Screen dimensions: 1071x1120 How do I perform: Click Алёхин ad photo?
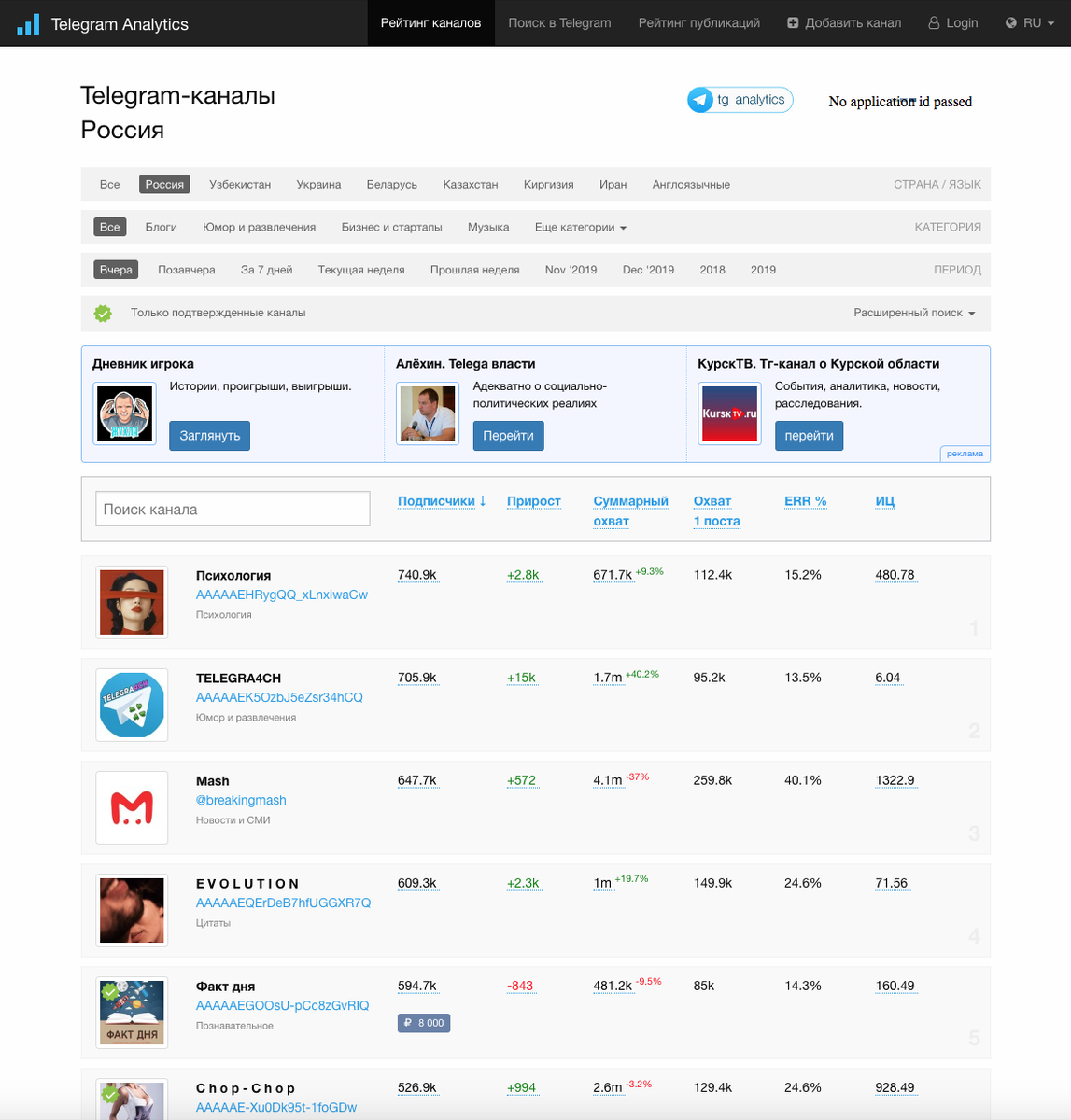click(x=428, y=413)
